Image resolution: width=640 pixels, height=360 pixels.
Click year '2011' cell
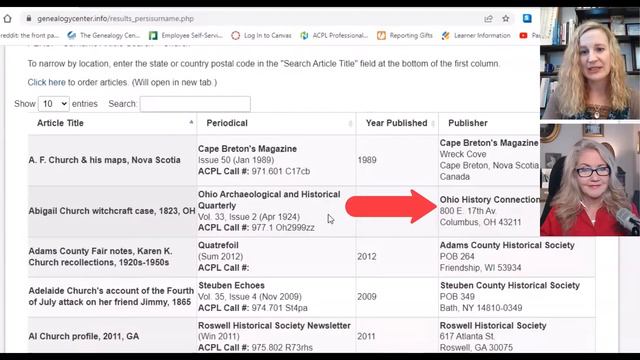click(367, 336)
